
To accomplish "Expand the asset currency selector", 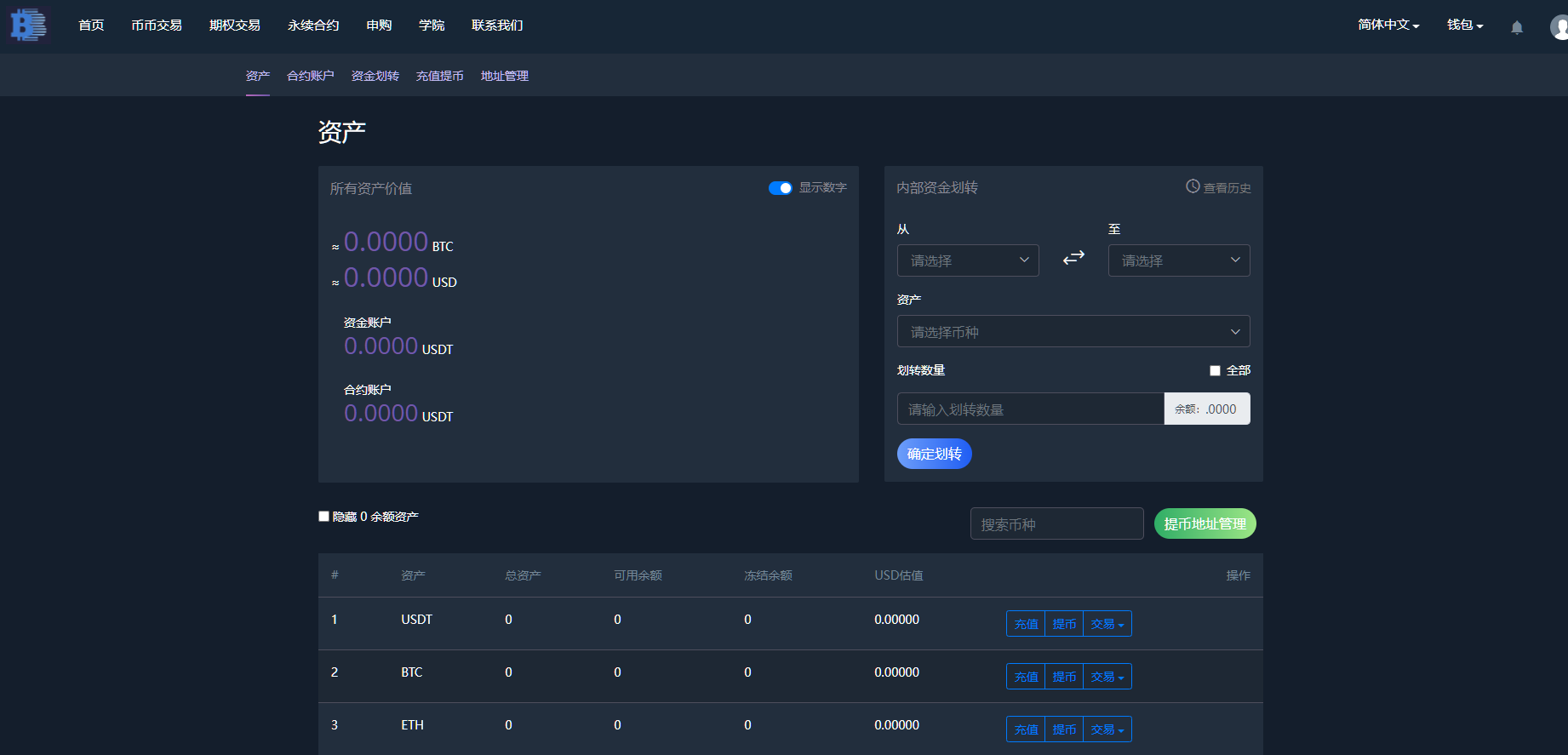I will click(1073, 331).
